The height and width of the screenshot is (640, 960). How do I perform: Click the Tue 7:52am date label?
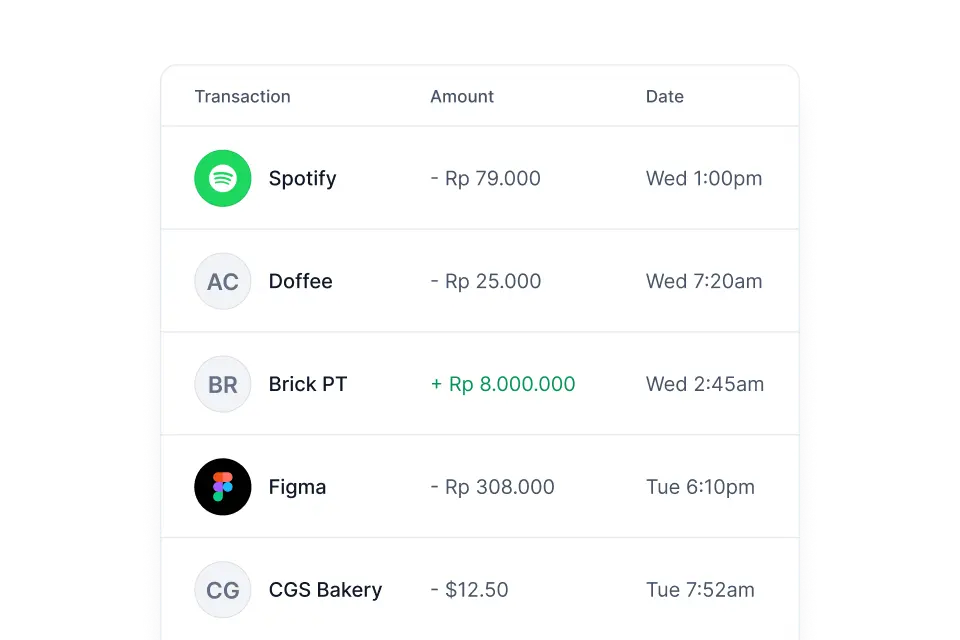tap(700, 590)
